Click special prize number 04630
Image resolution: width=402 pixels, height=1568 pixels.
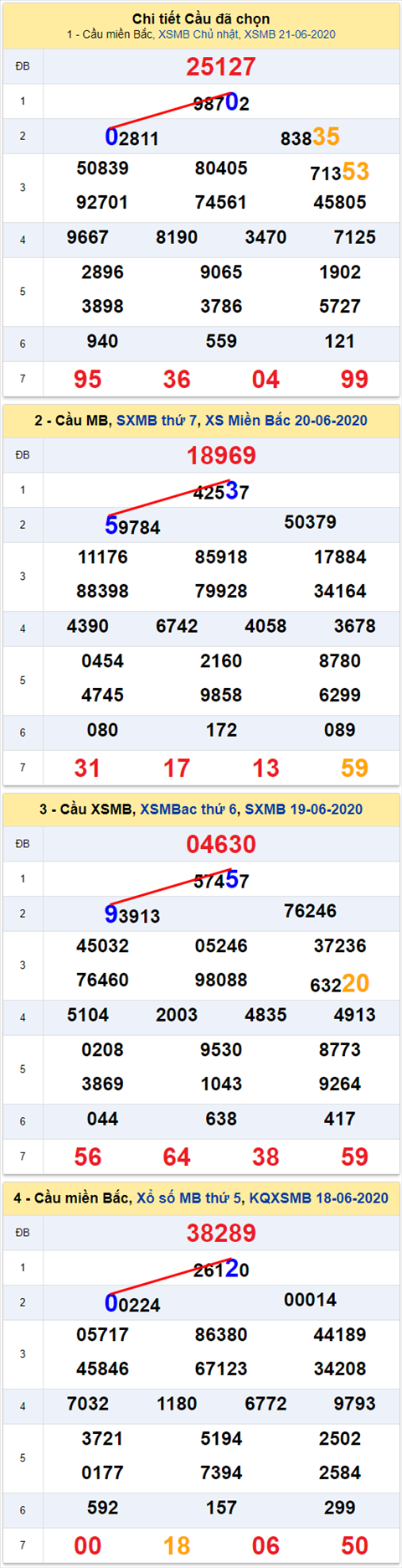point(221,845)
